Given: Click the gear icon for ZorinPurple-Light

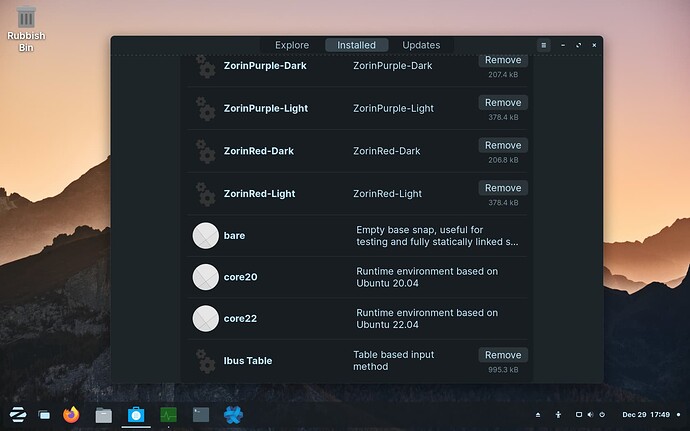Looking at the screenshot, I should coord(206,108).
